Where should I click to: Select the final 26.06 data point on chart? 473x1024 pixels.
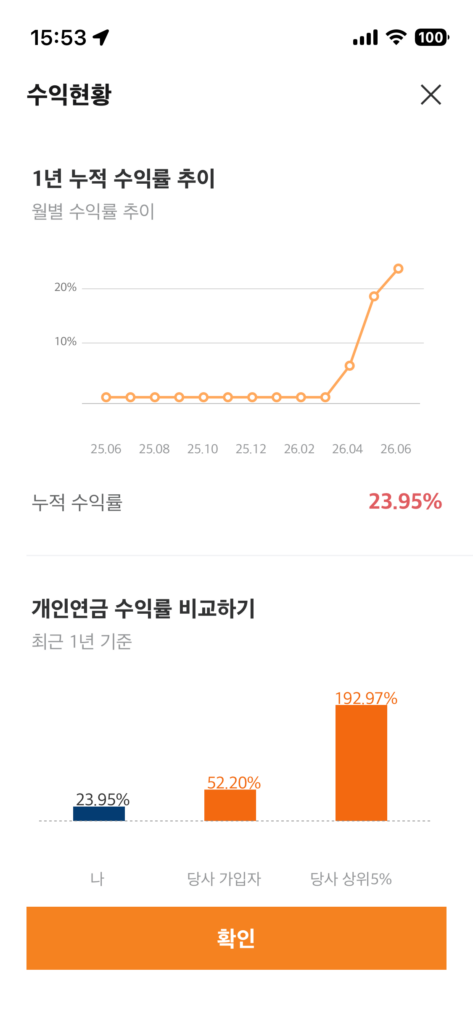(398, 268)
